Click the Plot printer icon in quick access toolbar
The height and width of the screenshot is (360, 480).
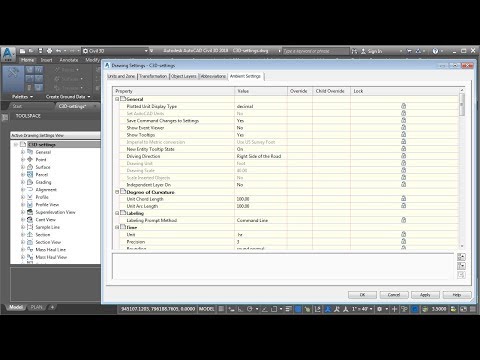[x=49, y=51]
